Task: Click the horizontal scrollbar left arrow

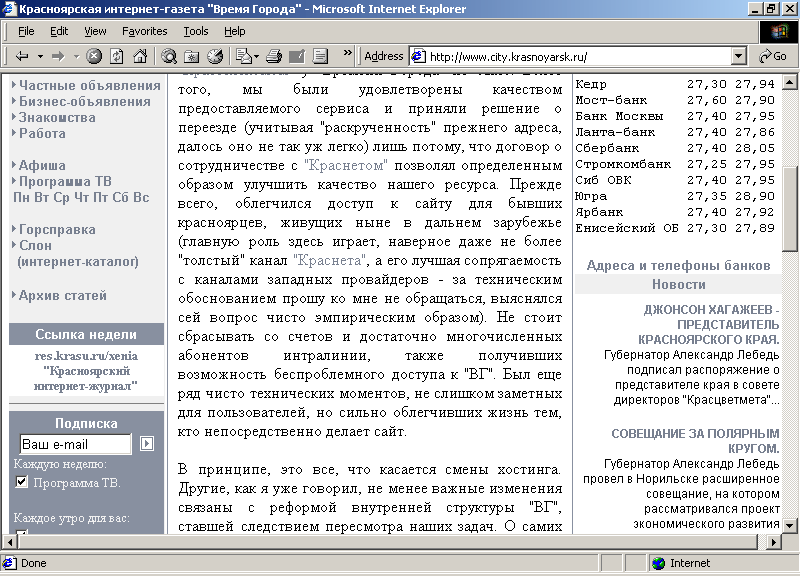Action: point(9,541)
